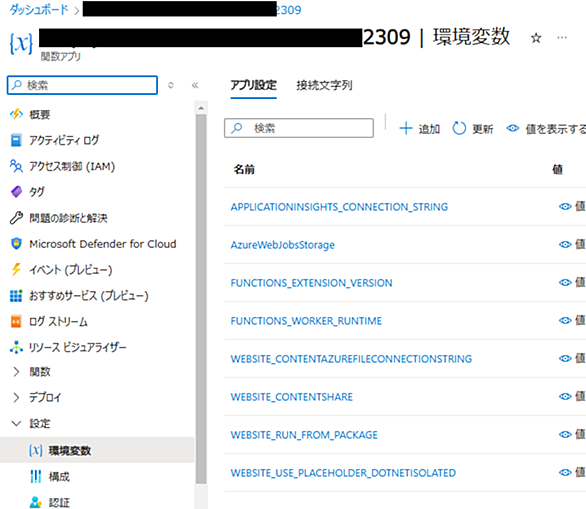Reveal WEBSITE_USE_PLACEHOLDER_DOTNETISOLATED value
Image resolution: width=586 pixels, height=509 pixels.
coord(565,472)
